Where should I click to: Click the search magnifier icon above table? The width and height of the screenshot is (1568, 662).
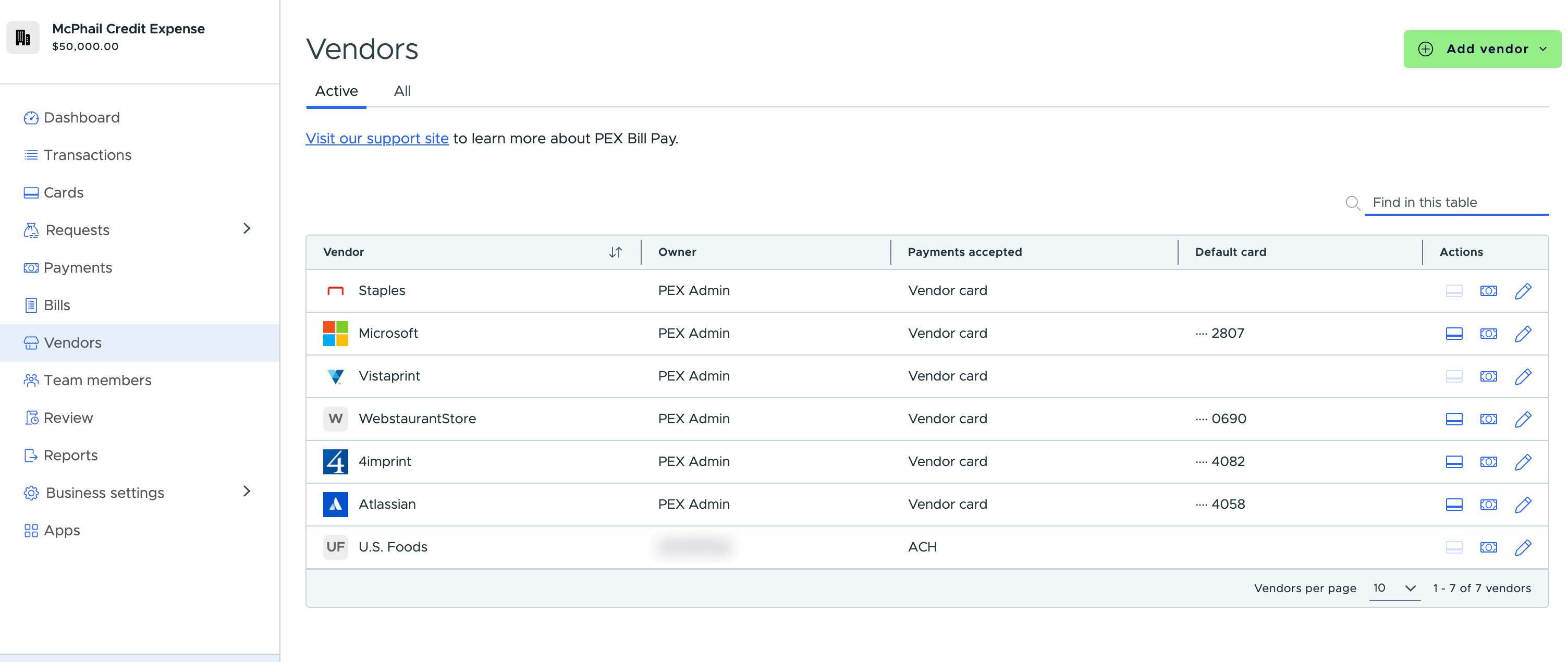(x=1352, y=203)
